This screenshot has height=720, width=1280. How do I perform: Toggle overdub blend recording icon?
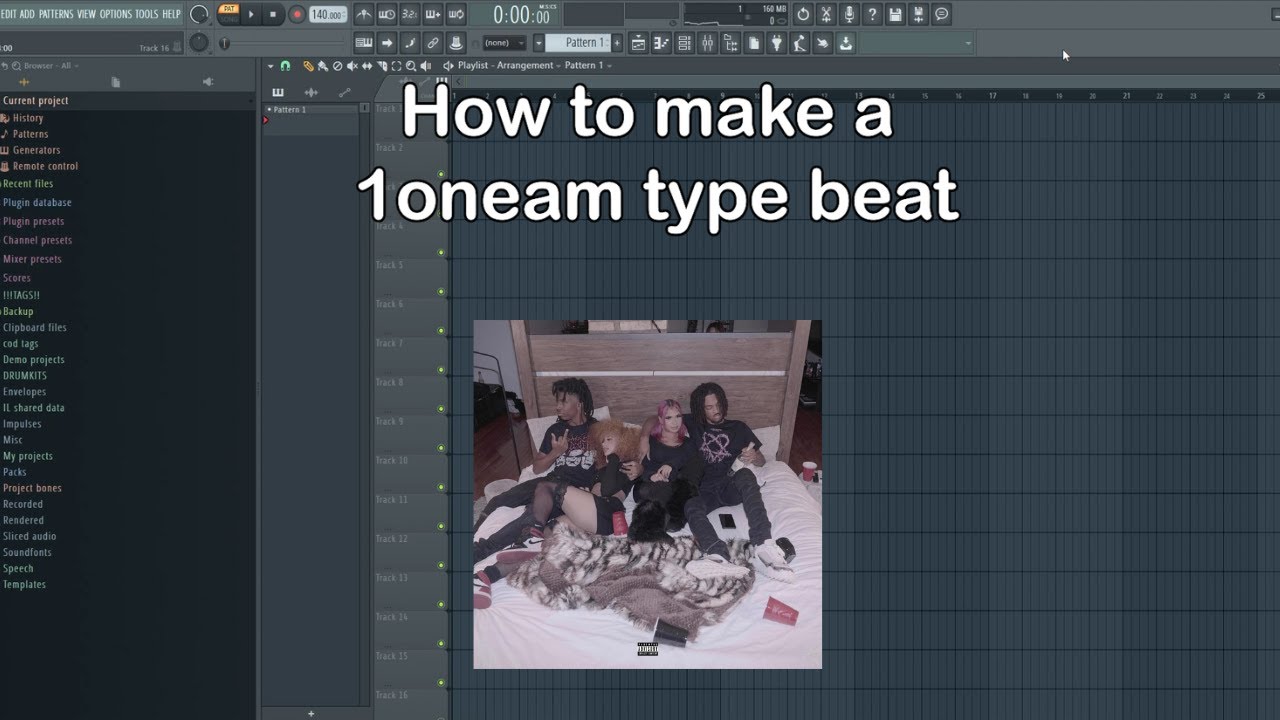tap(433, 14)
